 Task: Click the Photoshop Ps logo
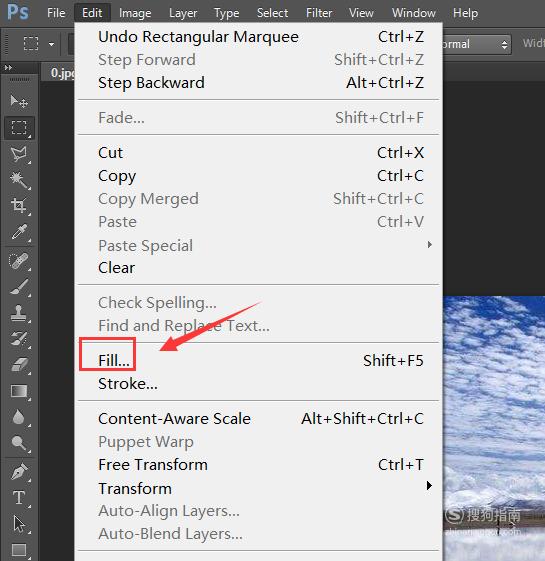[x=18, y=12]
